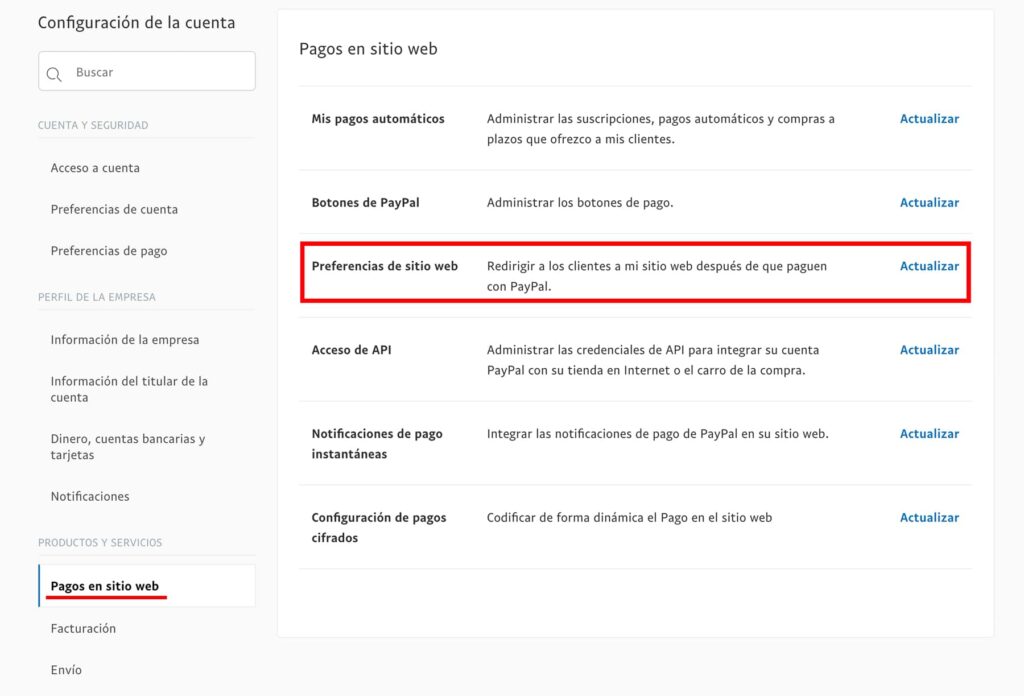Screen dimensions: 1024x696
Task: Click the Configuración de la cuenta title
Action: coord(136,23)
